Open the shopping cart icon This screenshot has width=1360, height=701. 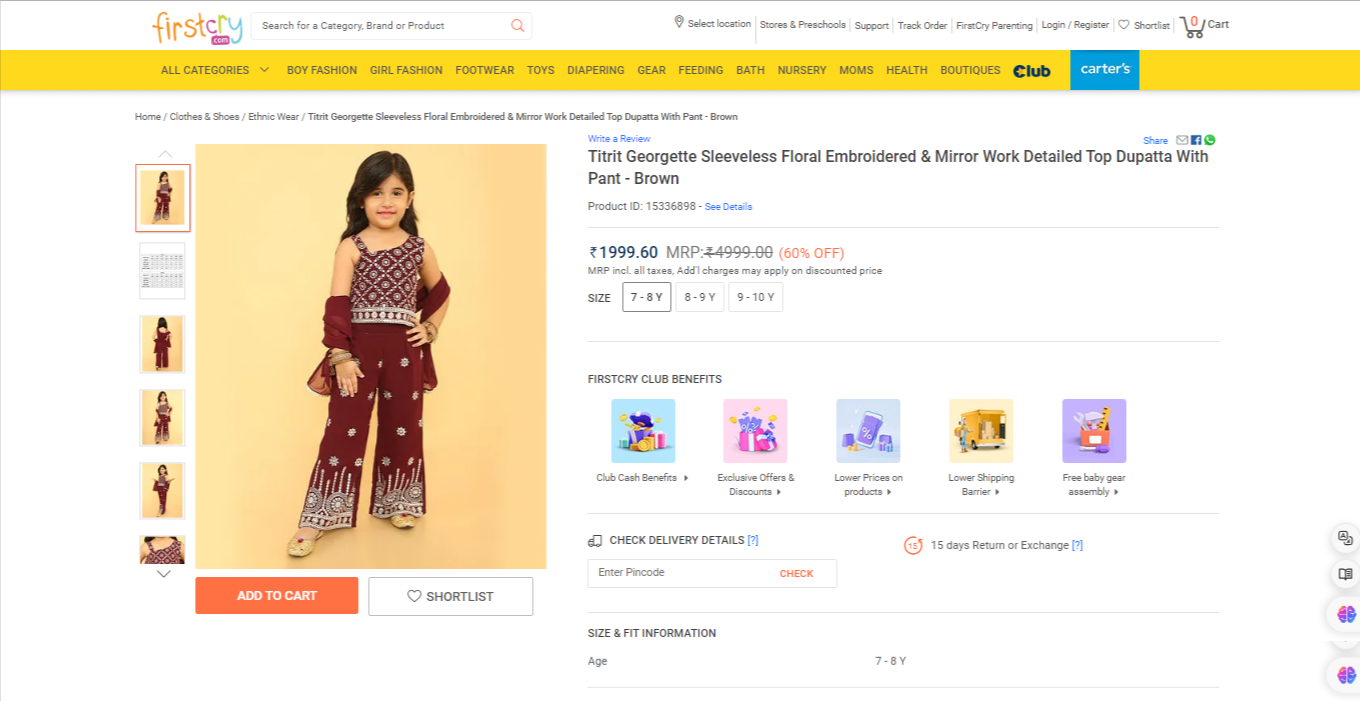point(1193,26)
